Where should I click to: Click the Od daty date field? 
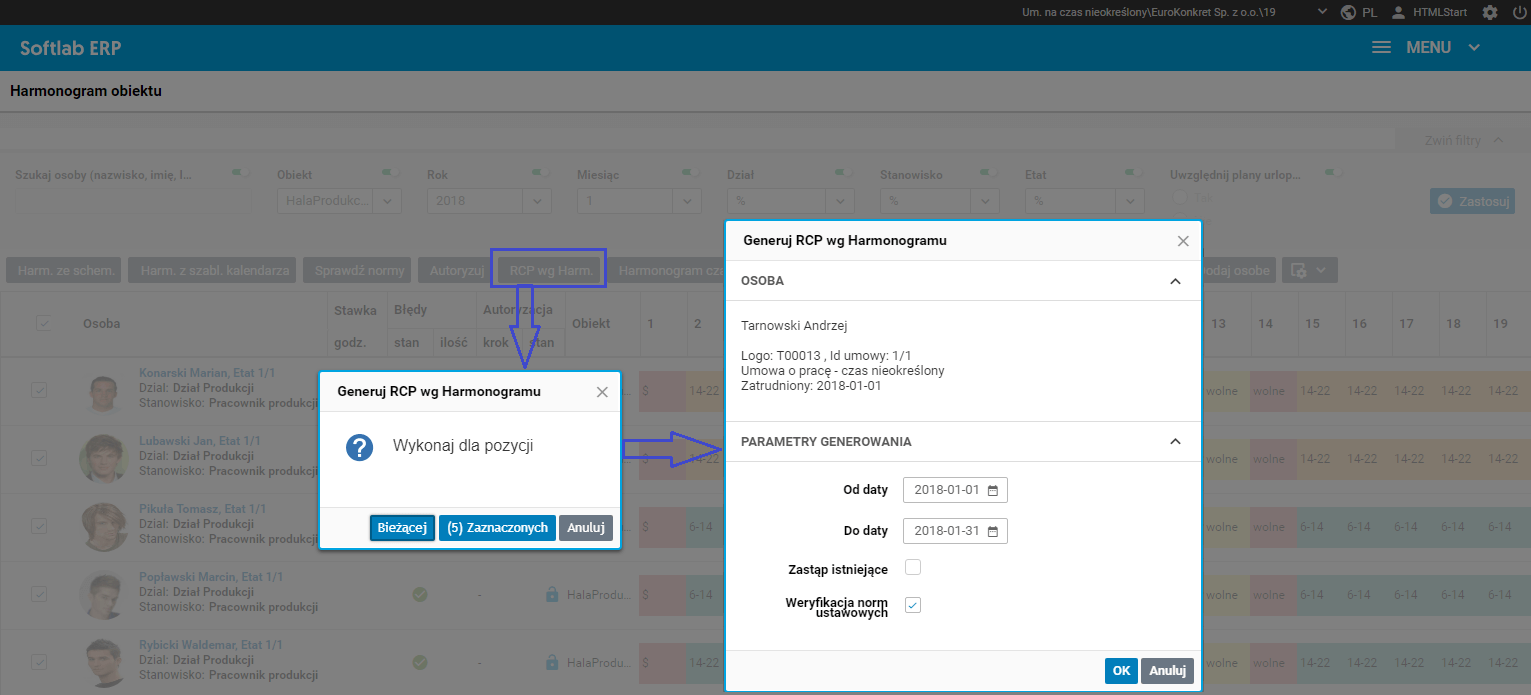coord(955,491)
